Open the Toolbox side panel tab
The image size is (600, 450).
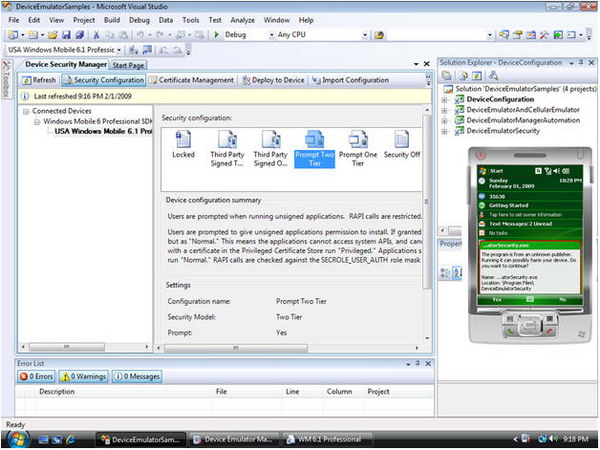pos(6,79)
